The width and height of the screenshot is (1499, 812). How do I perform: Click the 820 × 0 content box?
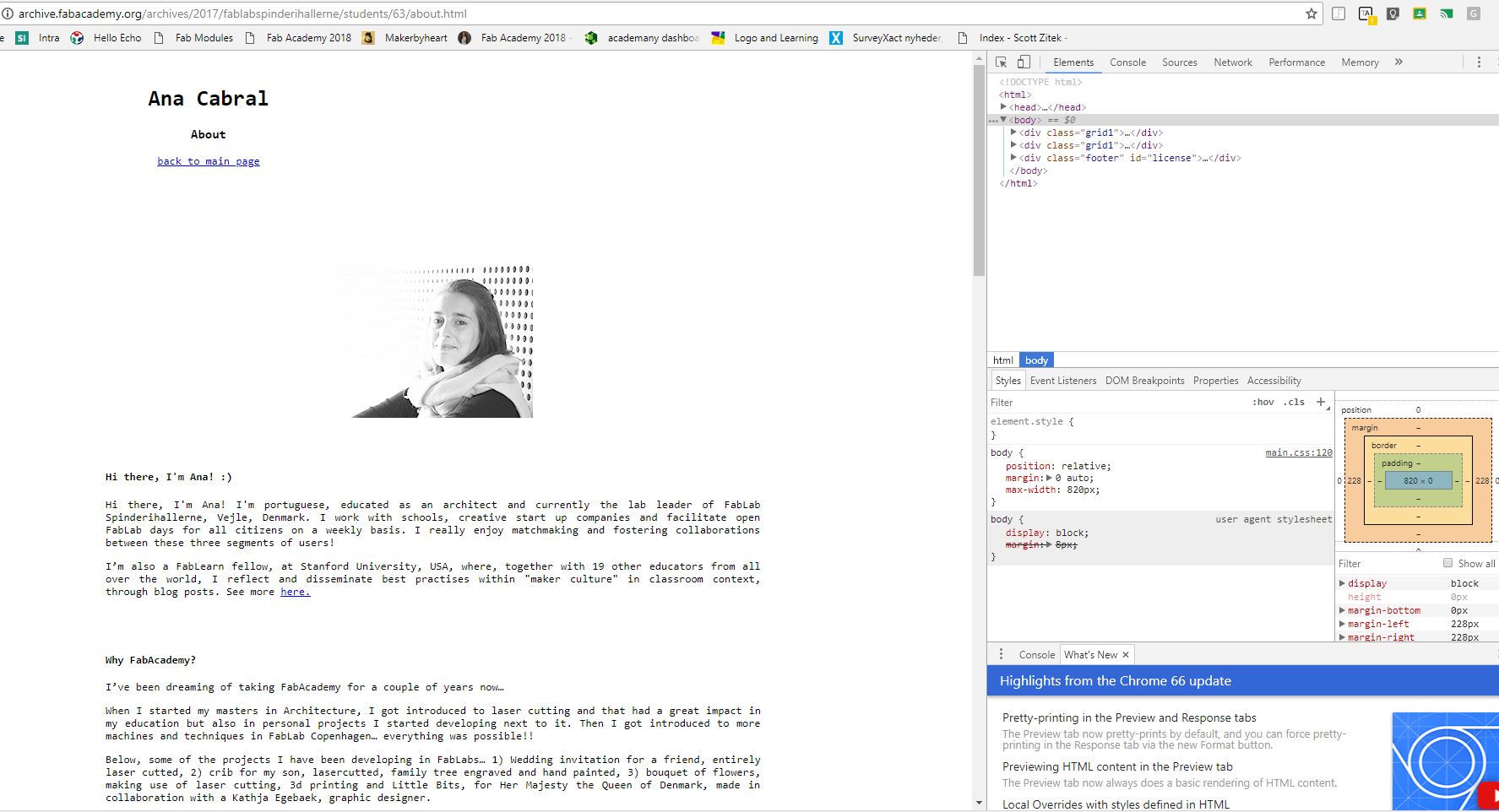tap(1418, 480)
